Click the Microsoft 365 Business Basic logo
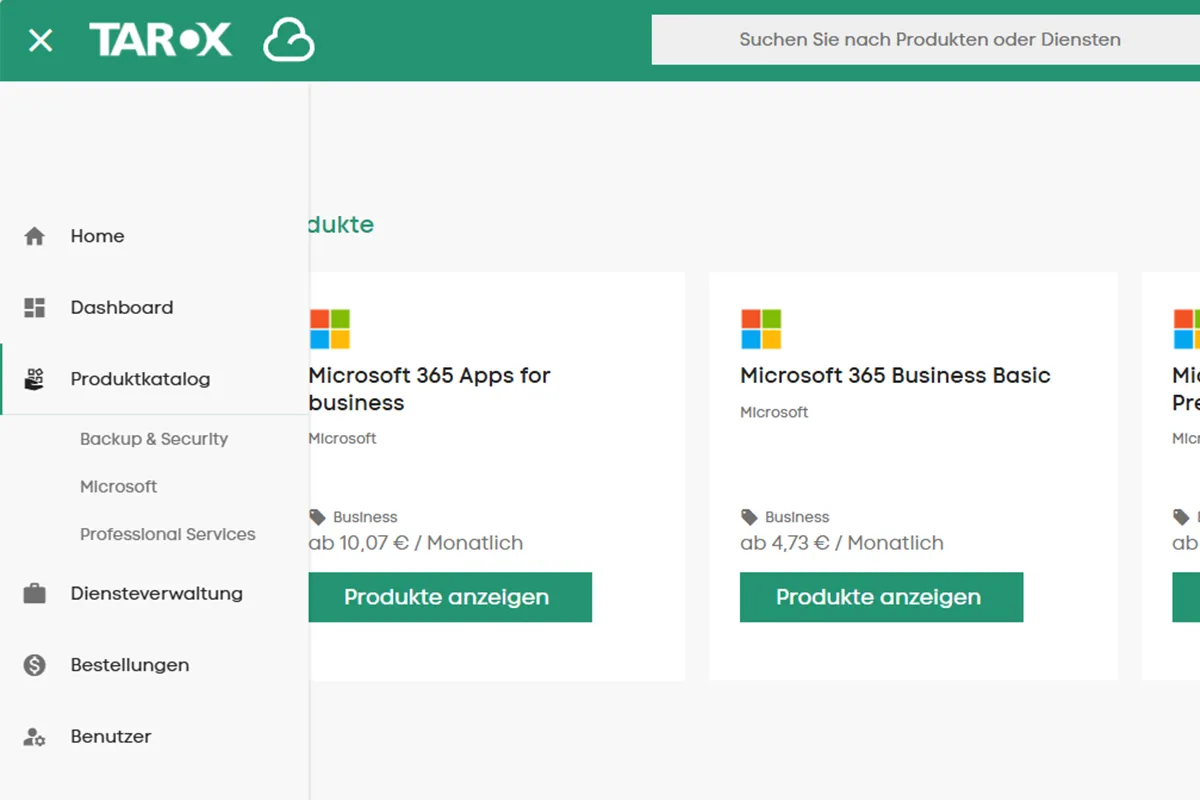 click(761, 329)
